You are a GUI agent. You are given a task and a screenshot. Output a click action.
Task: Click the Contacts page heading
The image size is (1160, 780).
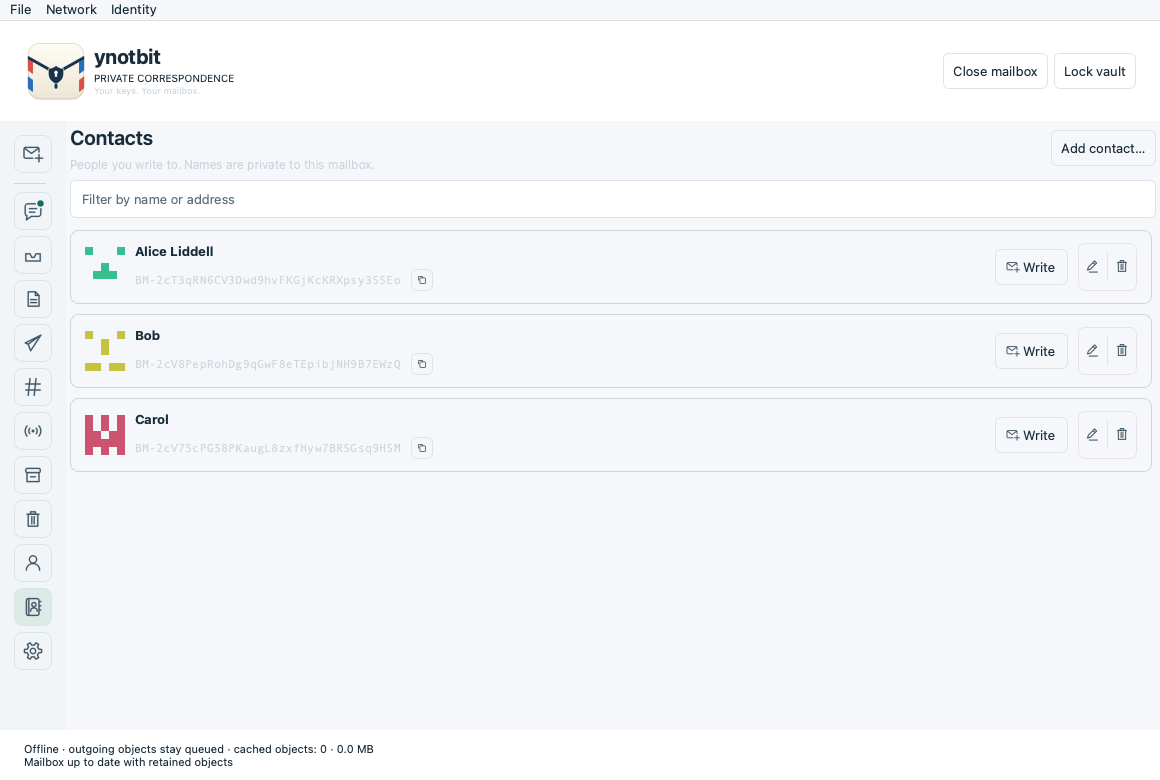pos(112,138)
